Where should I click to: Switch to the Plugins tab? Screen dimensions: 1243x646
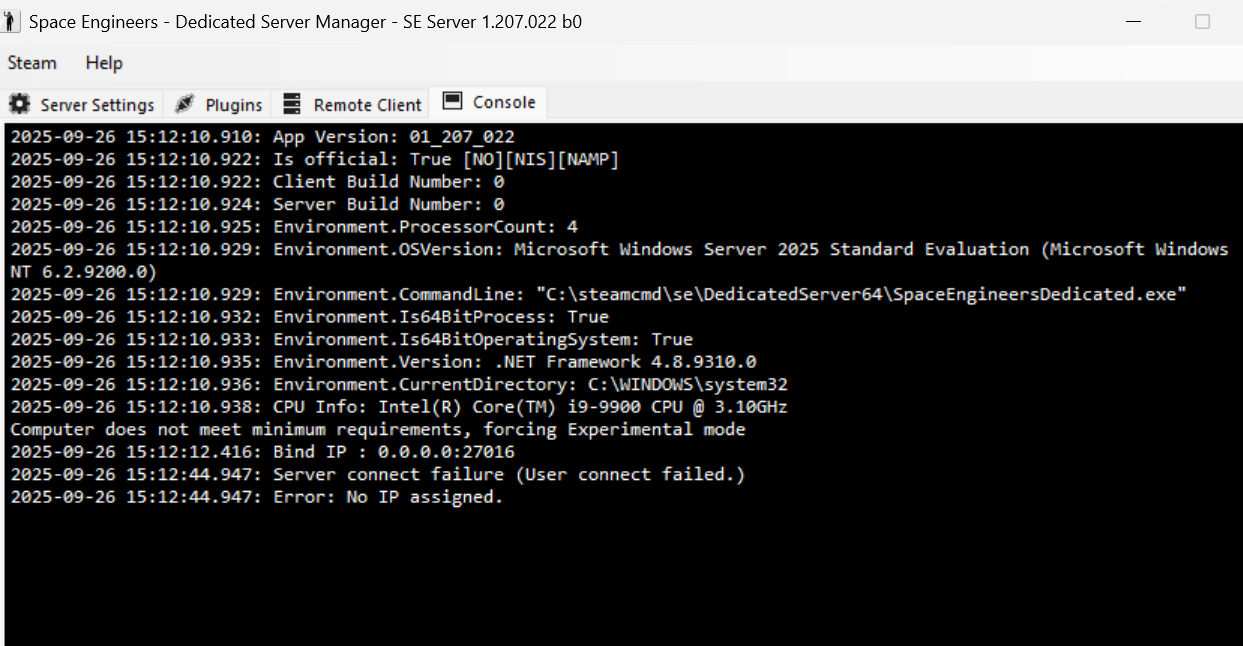[218, 104]
